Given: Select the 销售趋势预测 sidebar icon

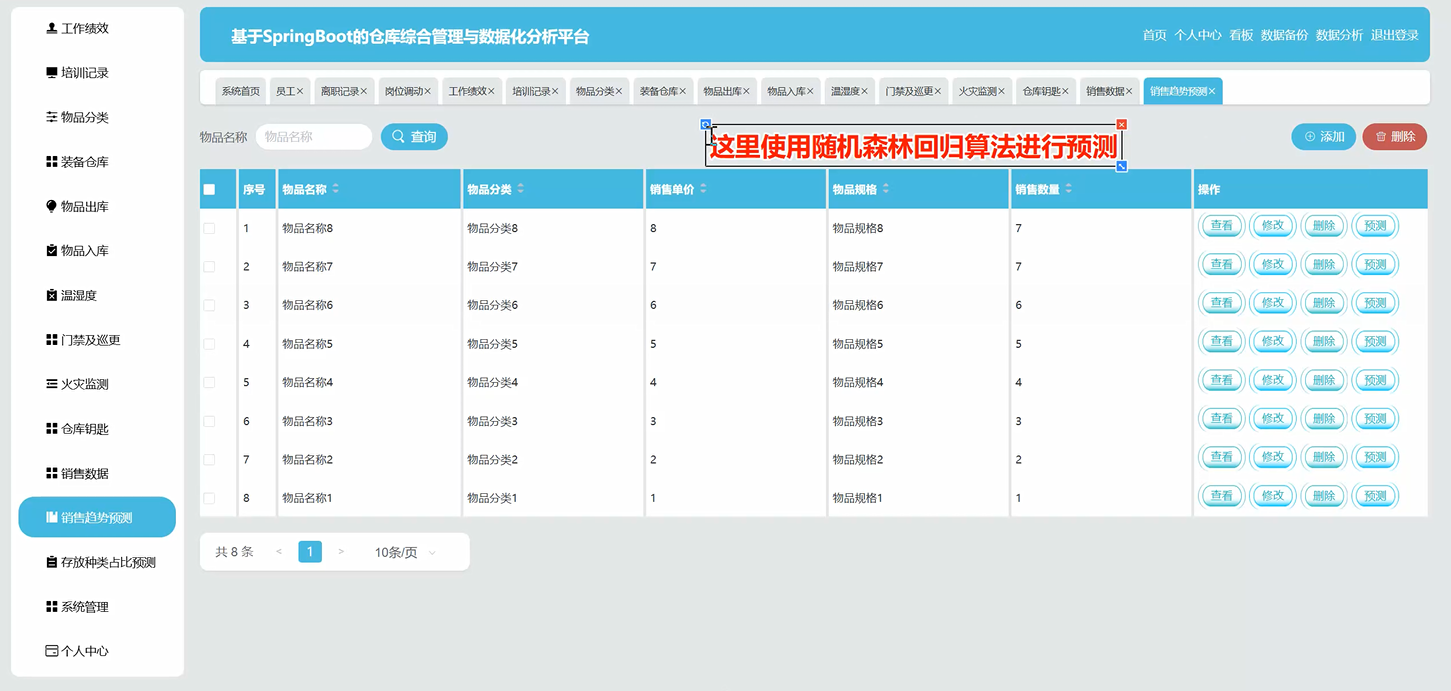Looking at the screenshot, I should coord(52,518).
